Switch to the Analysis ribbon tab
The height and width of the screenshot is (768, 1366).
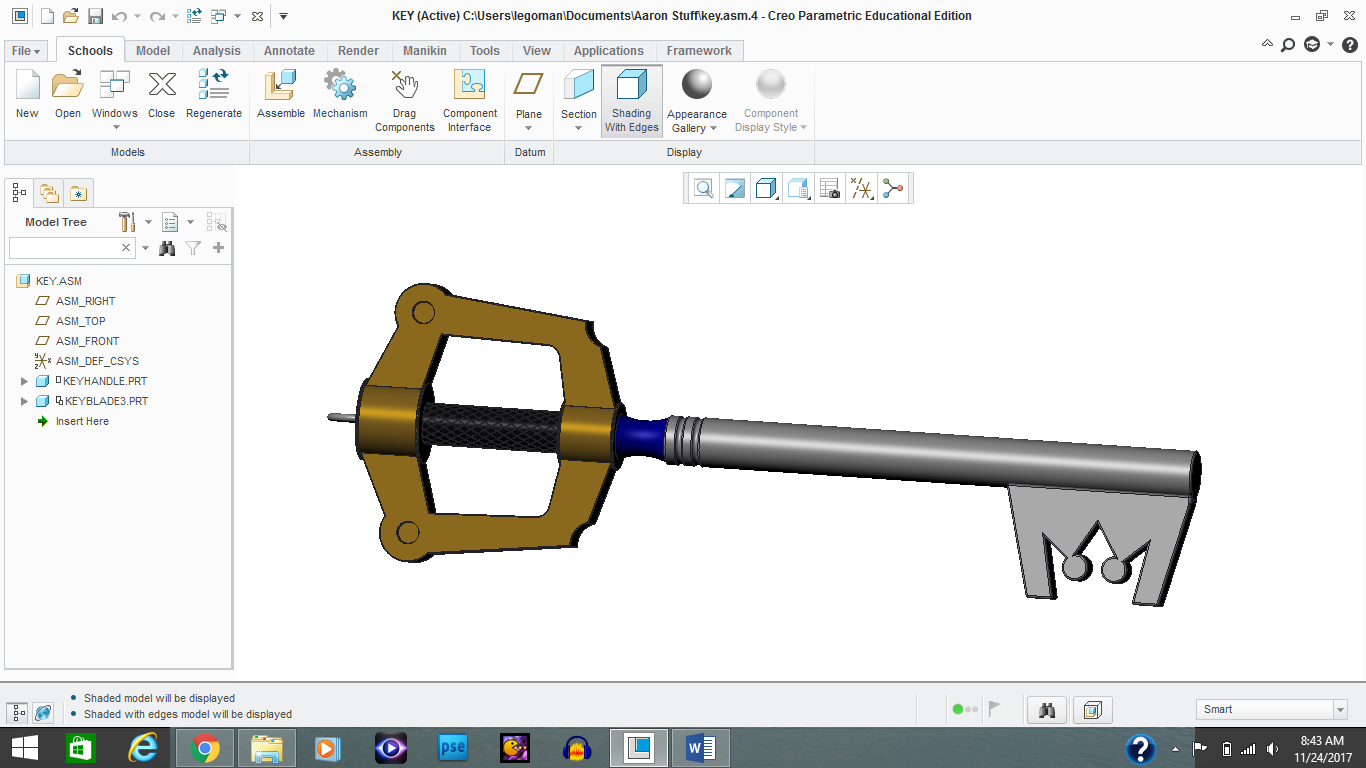tap(217, 51)
